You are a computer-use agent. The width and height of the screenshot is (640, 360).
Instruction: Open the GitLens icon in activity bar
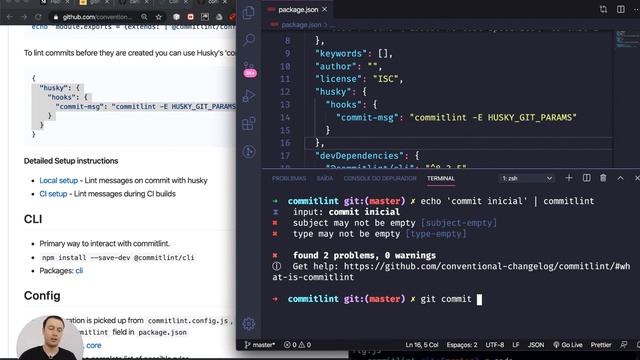pyautogui.click(x=249, y=151)
